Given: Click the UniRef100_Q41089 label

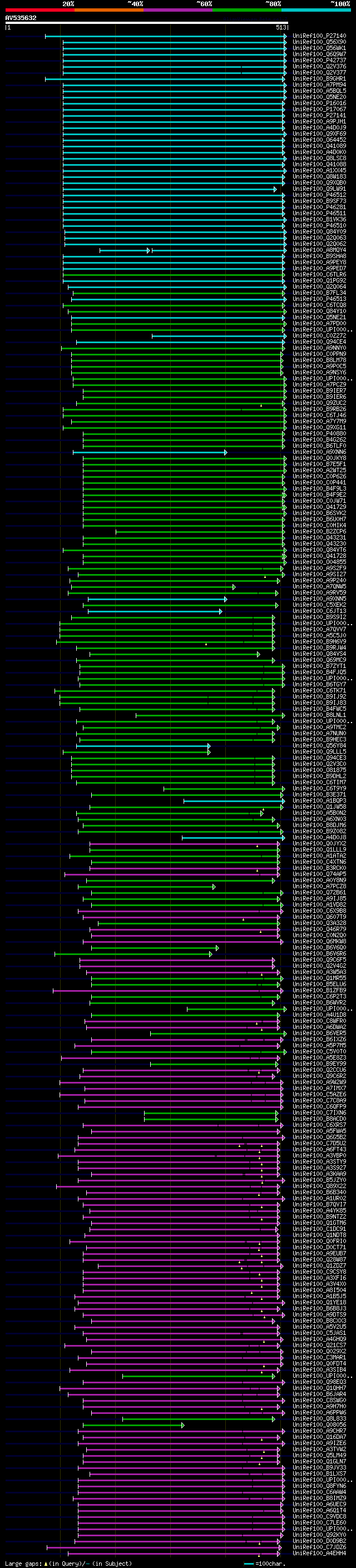Looking at the screenshot, I should tap(319, 146).
